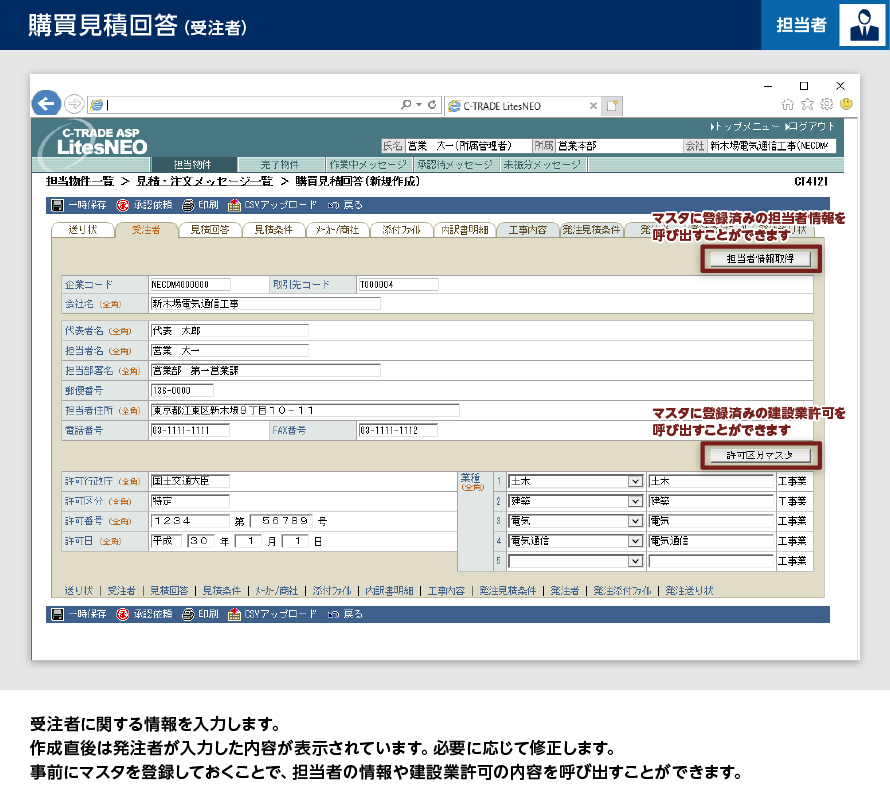Click the ログアウト link in the header
The width and height of the screenshot is (890, 810).
(x=811, y=127)
